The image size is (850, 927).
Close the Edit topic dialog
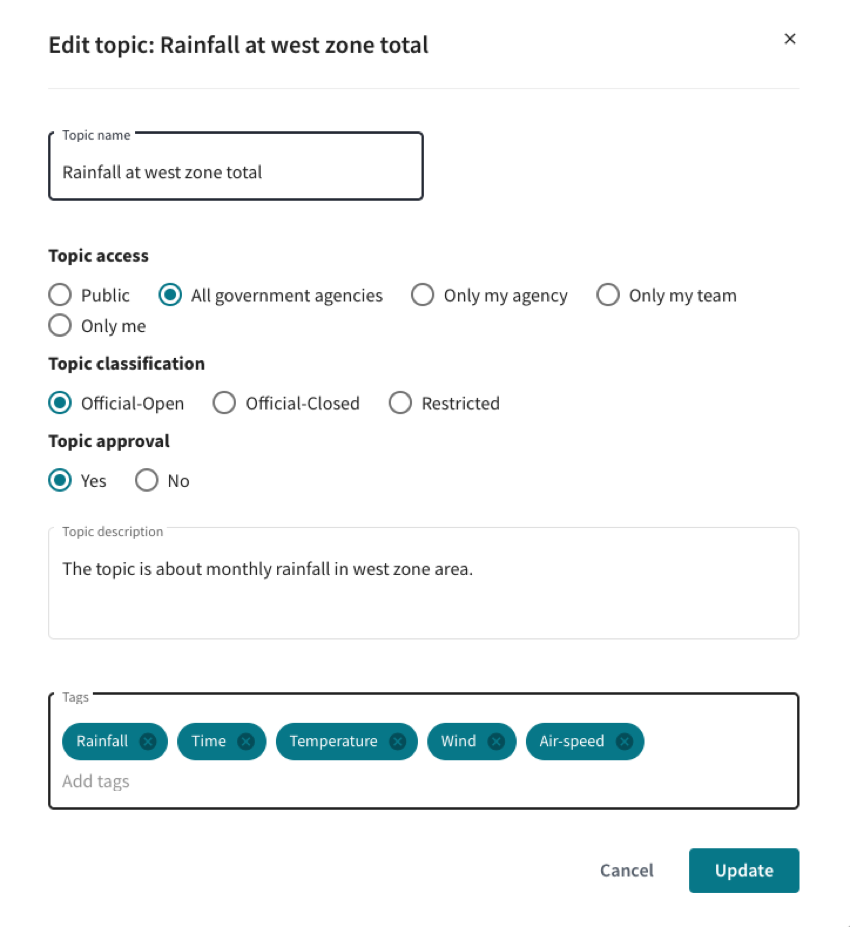[790, 39]
